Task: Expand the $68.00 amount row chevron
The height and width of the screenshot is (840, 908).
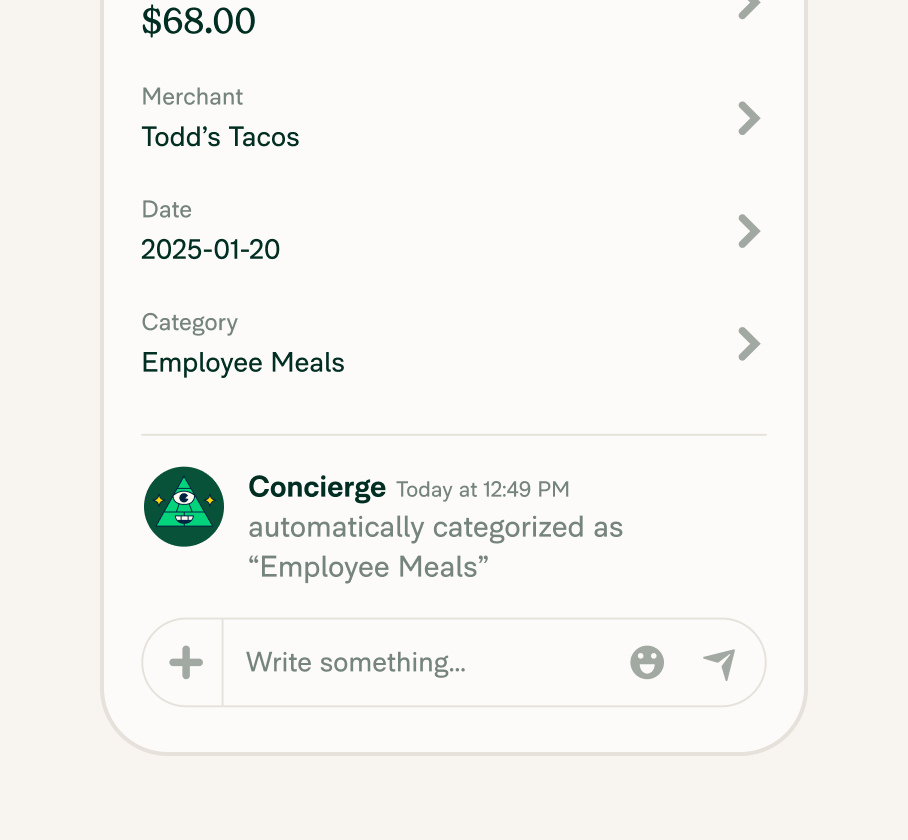Action: [748, 10]
